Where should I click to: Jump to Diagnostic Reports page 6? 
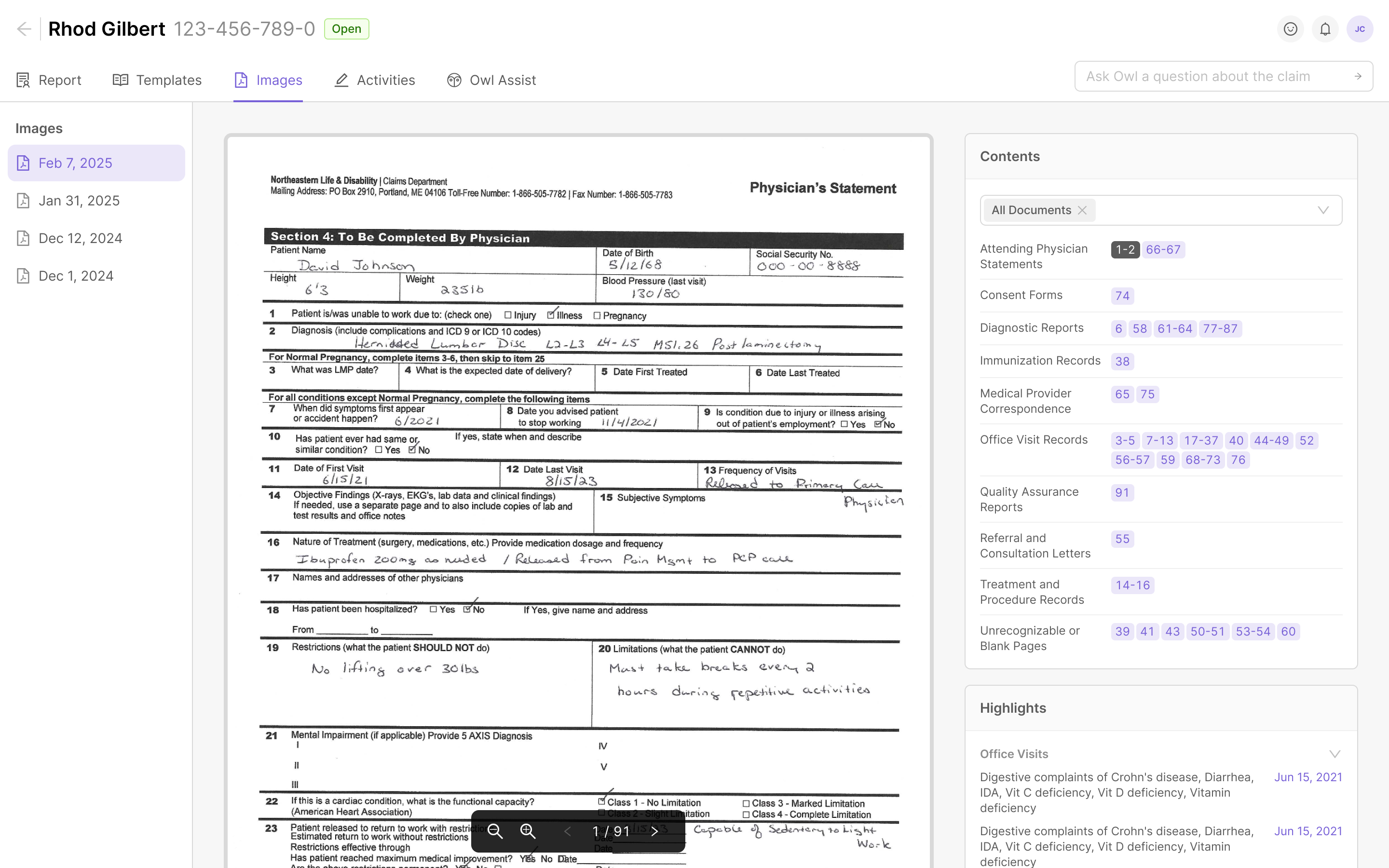(1118, 329)
